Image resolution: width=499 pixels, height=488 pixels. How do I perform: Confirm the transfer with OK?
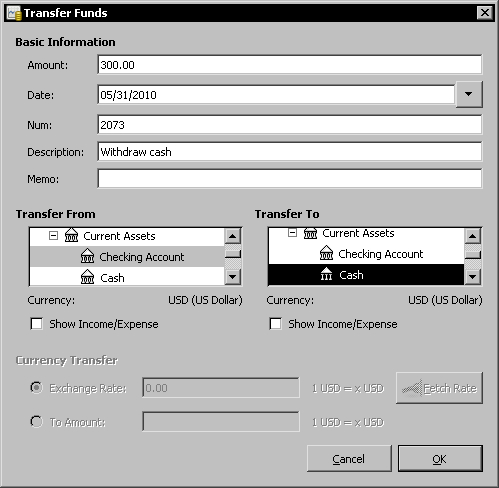pos(440,459)
